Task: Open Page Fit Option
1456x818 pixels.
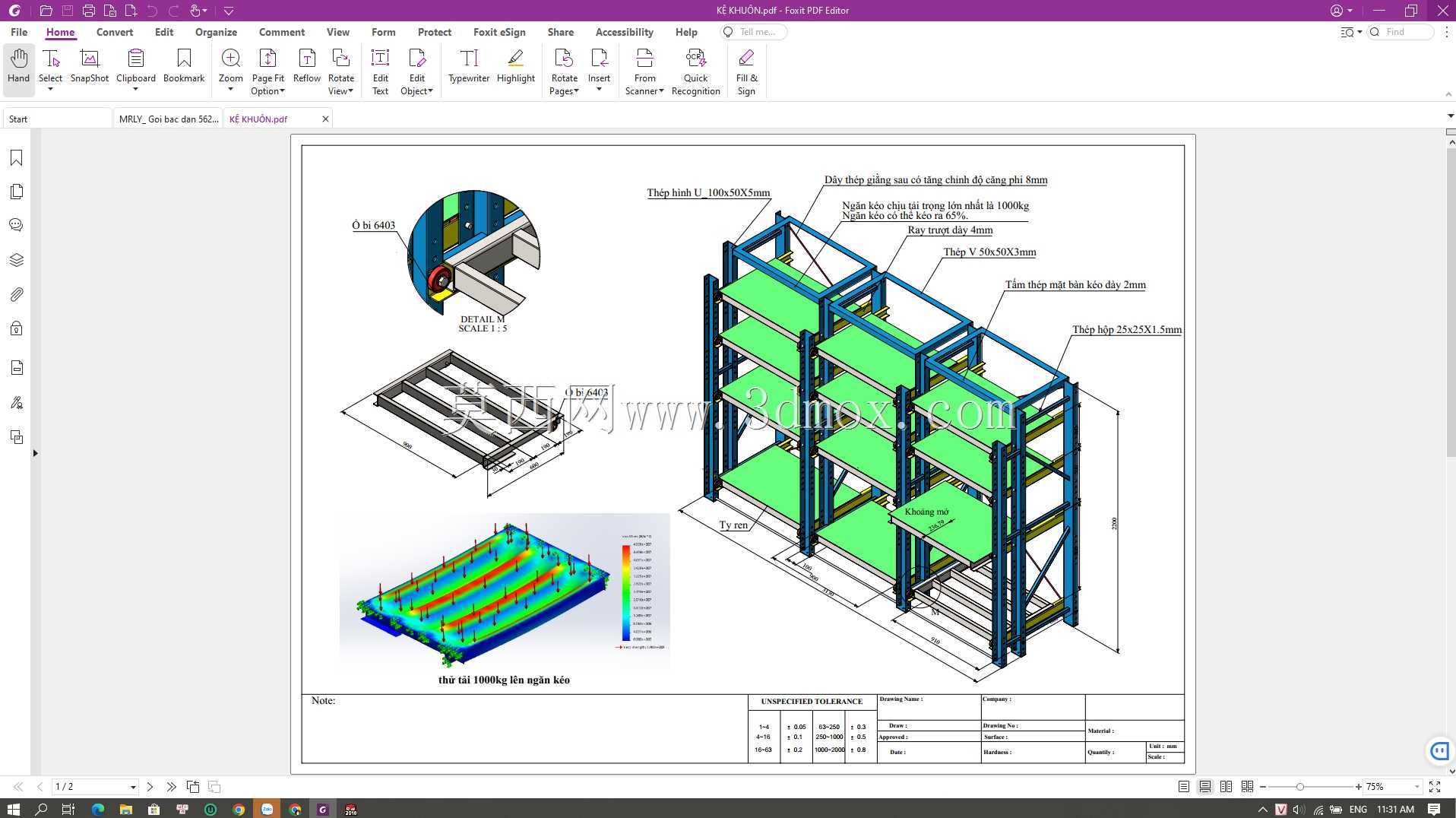Action: coord(267,71)
